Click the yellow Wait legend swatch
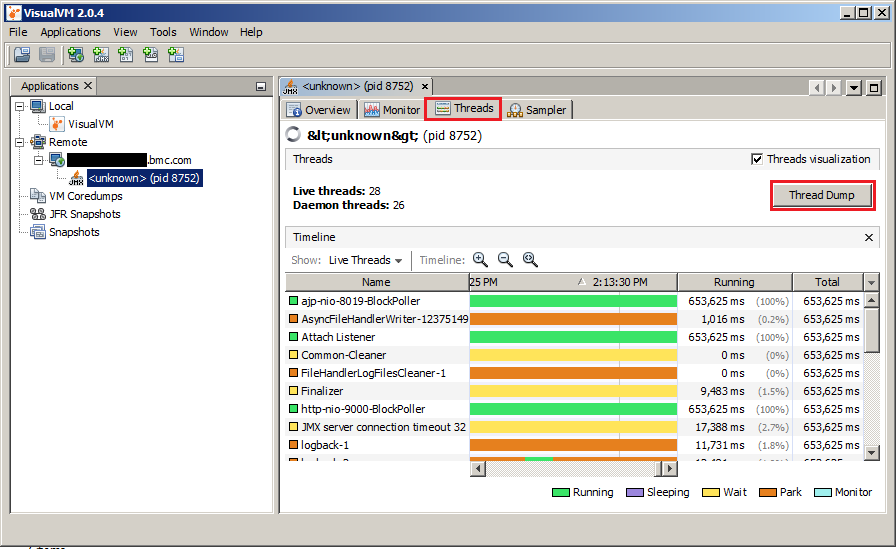 711,492
